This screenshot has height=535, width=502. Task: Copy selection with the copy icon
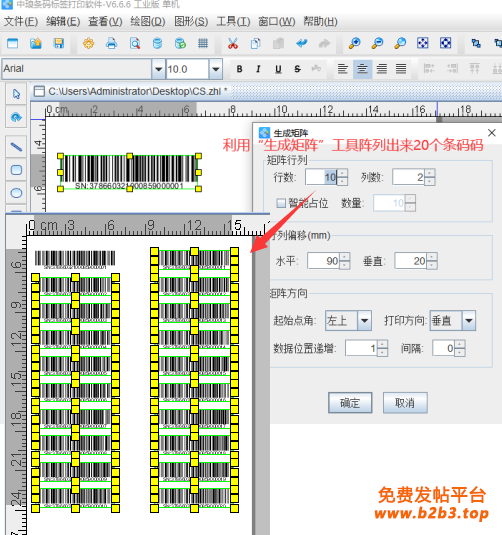(x=256, y=43)
